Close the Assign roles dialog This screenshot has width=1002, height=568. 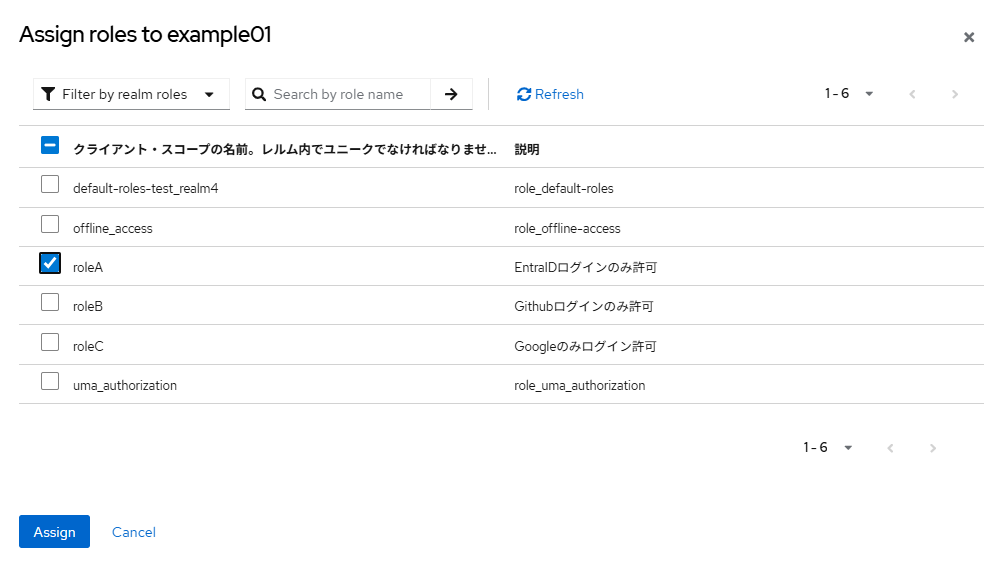pyautogui.click(x=969, y=37)
